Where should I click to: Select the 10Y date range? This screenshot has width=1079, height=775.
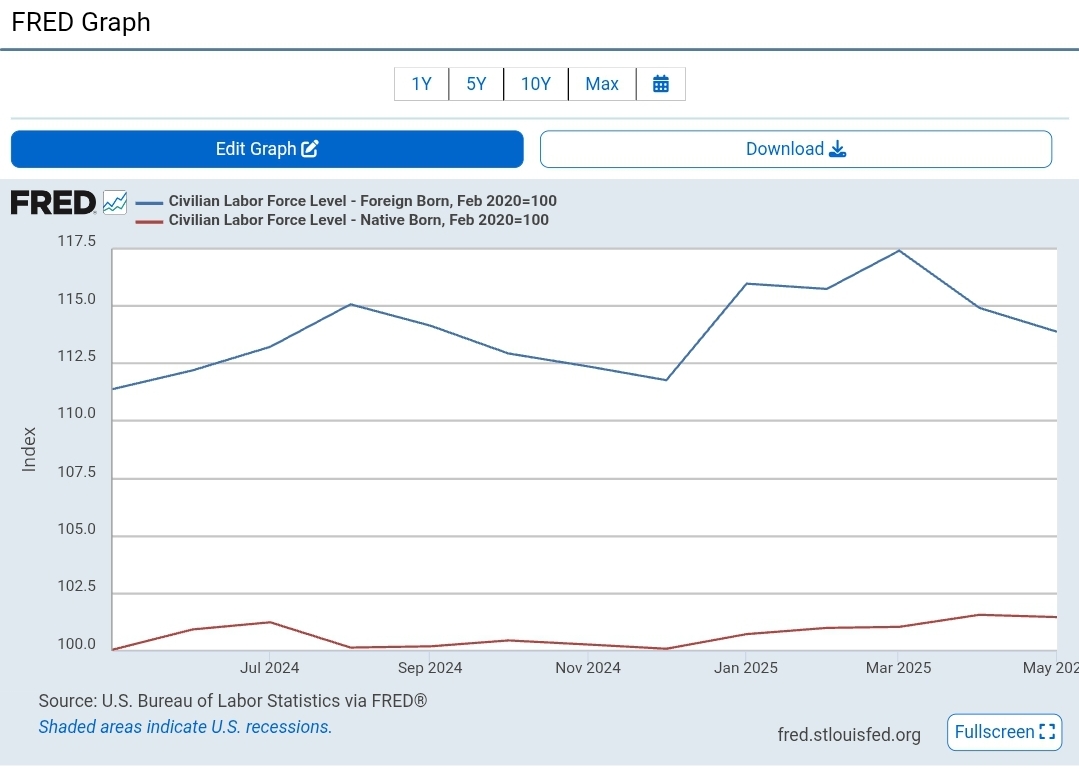click(535, 84)
